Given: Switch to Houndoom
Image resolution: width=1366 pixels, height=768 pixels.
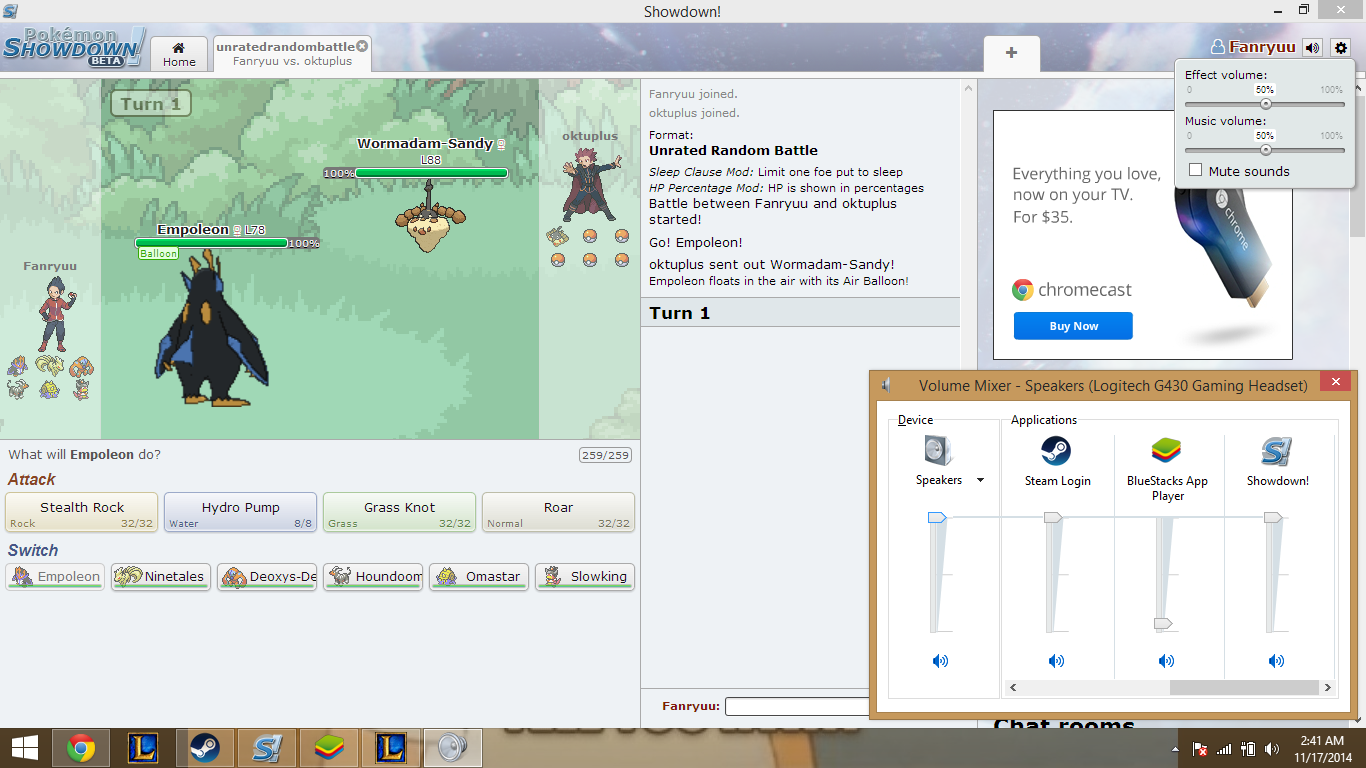Looking at the screenshot, I should (373, 577).
